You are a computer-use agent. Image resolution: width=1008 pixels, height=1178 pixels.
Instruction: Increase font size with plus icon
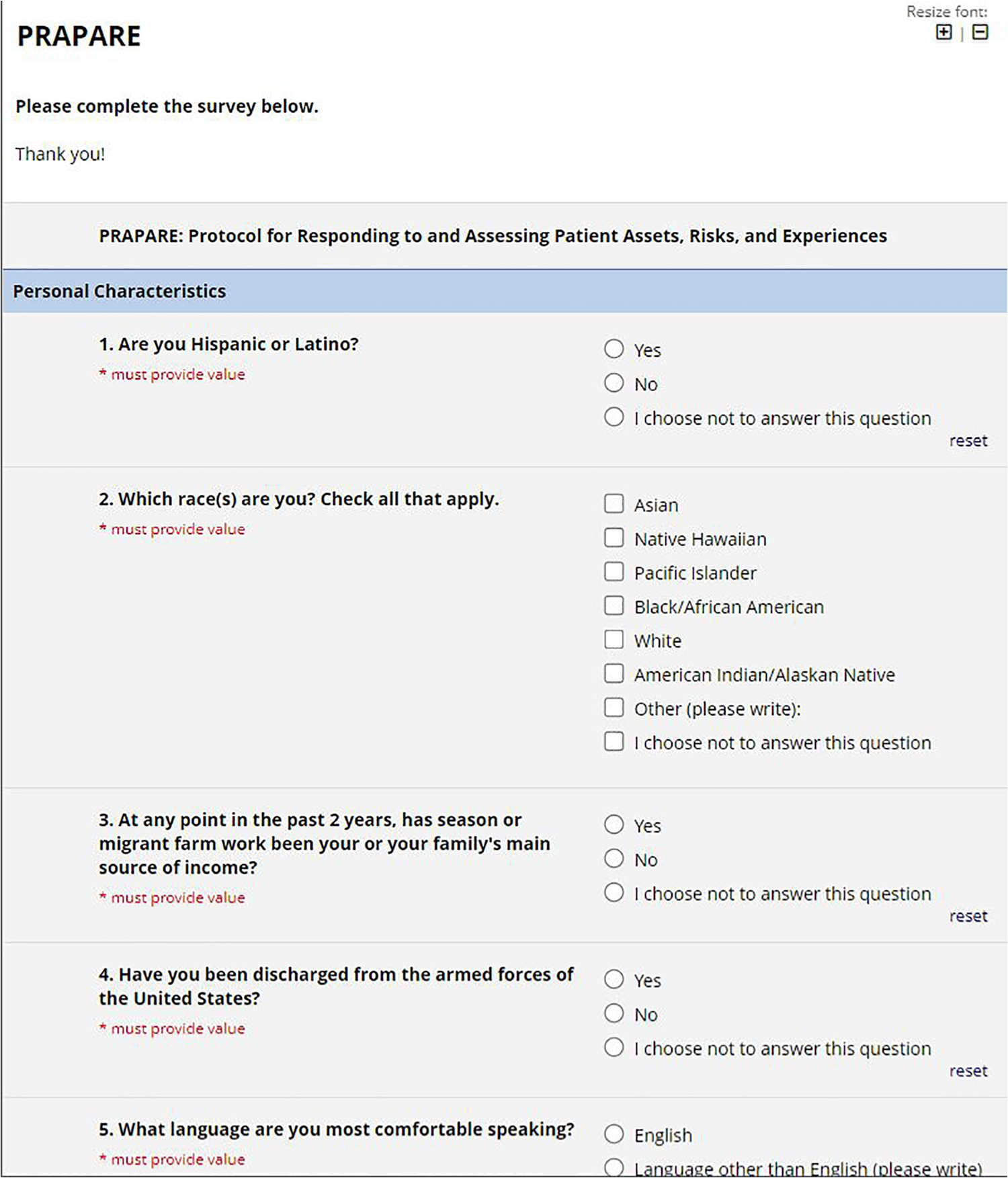(943, 32)
